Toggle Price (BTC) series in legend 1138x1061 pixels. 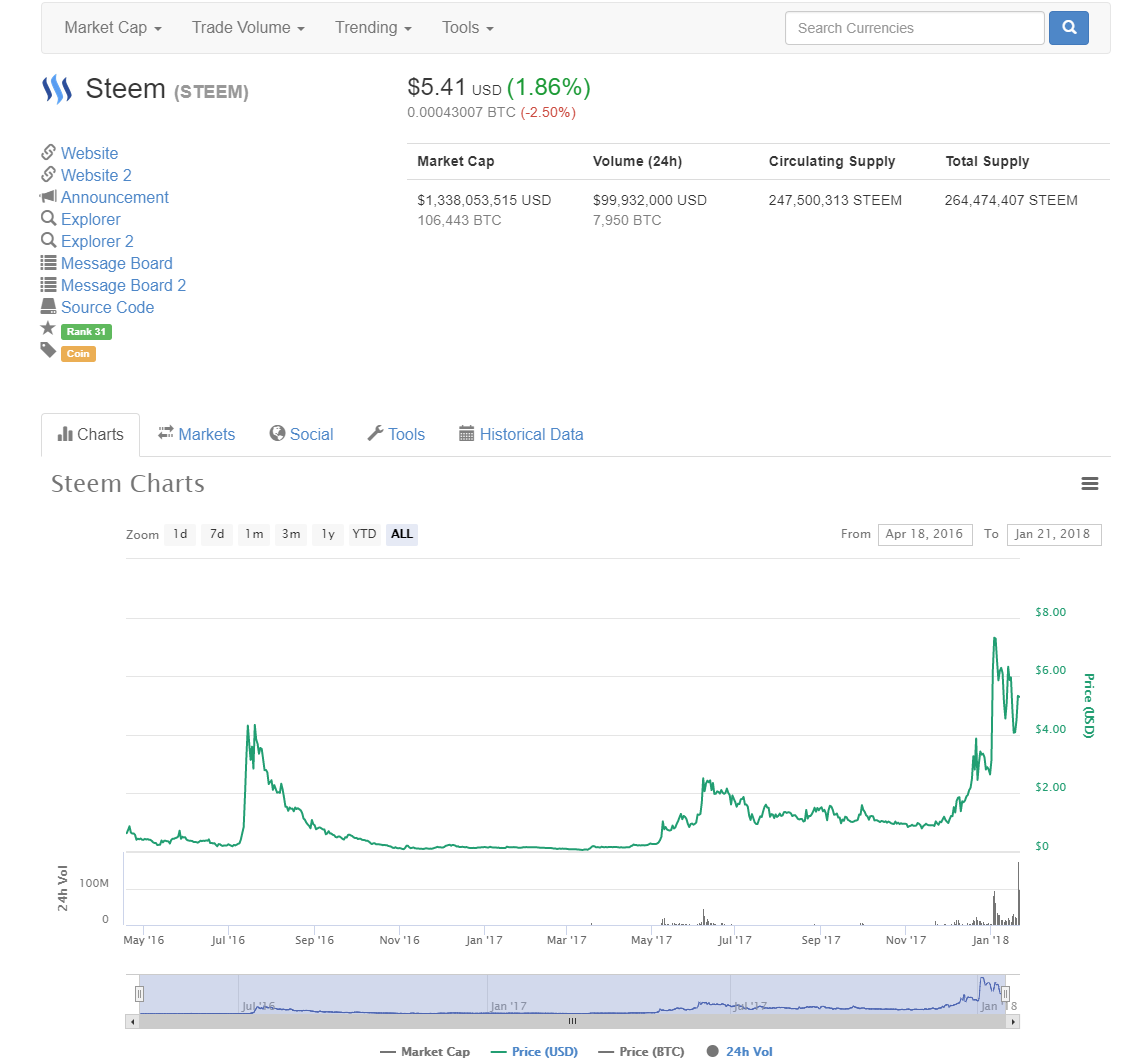(642, 1052)
